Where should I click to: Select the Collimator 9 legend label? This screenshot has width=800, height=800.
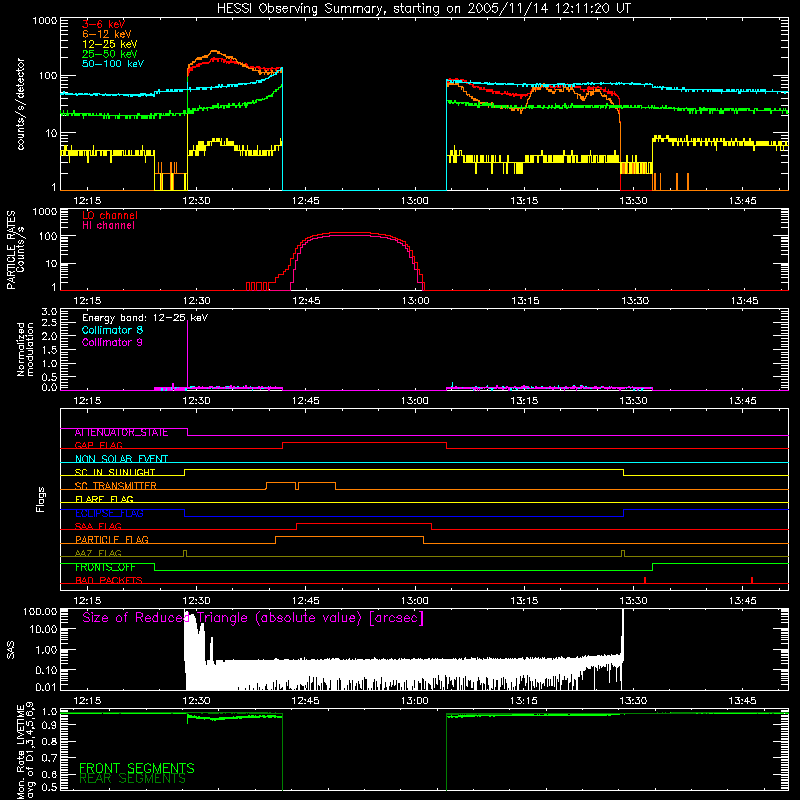coord(112,342)
